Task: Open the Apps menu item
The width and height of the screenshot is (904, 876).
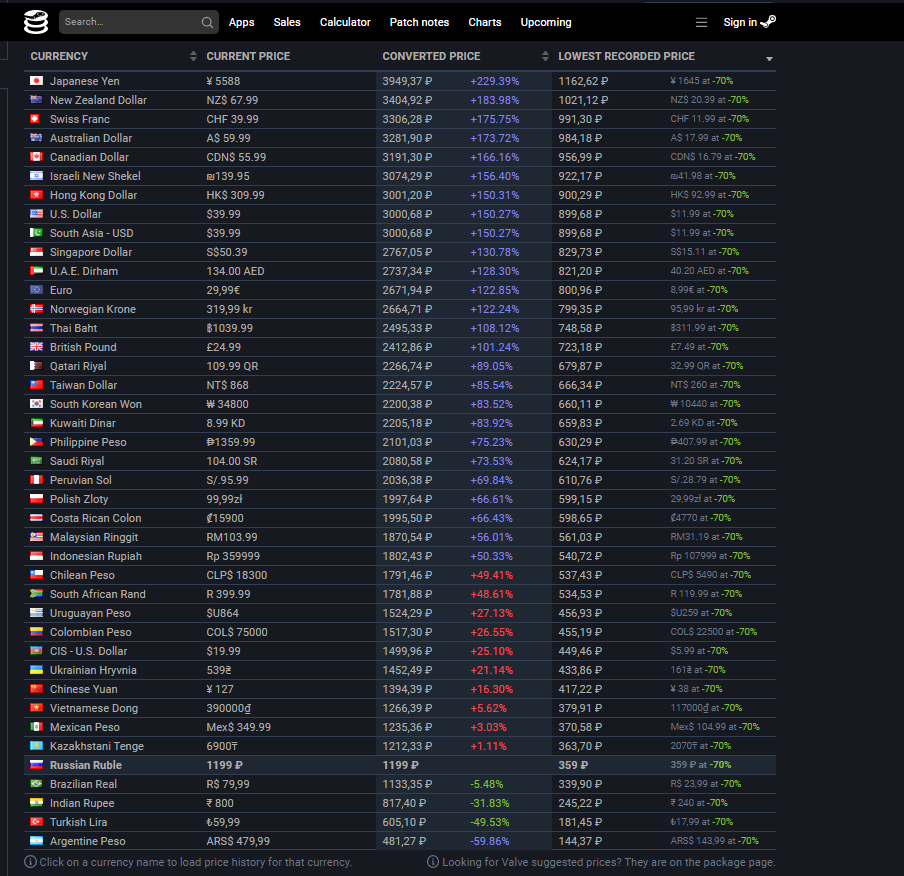Action: pyautogui.click(x=241, y=22)
